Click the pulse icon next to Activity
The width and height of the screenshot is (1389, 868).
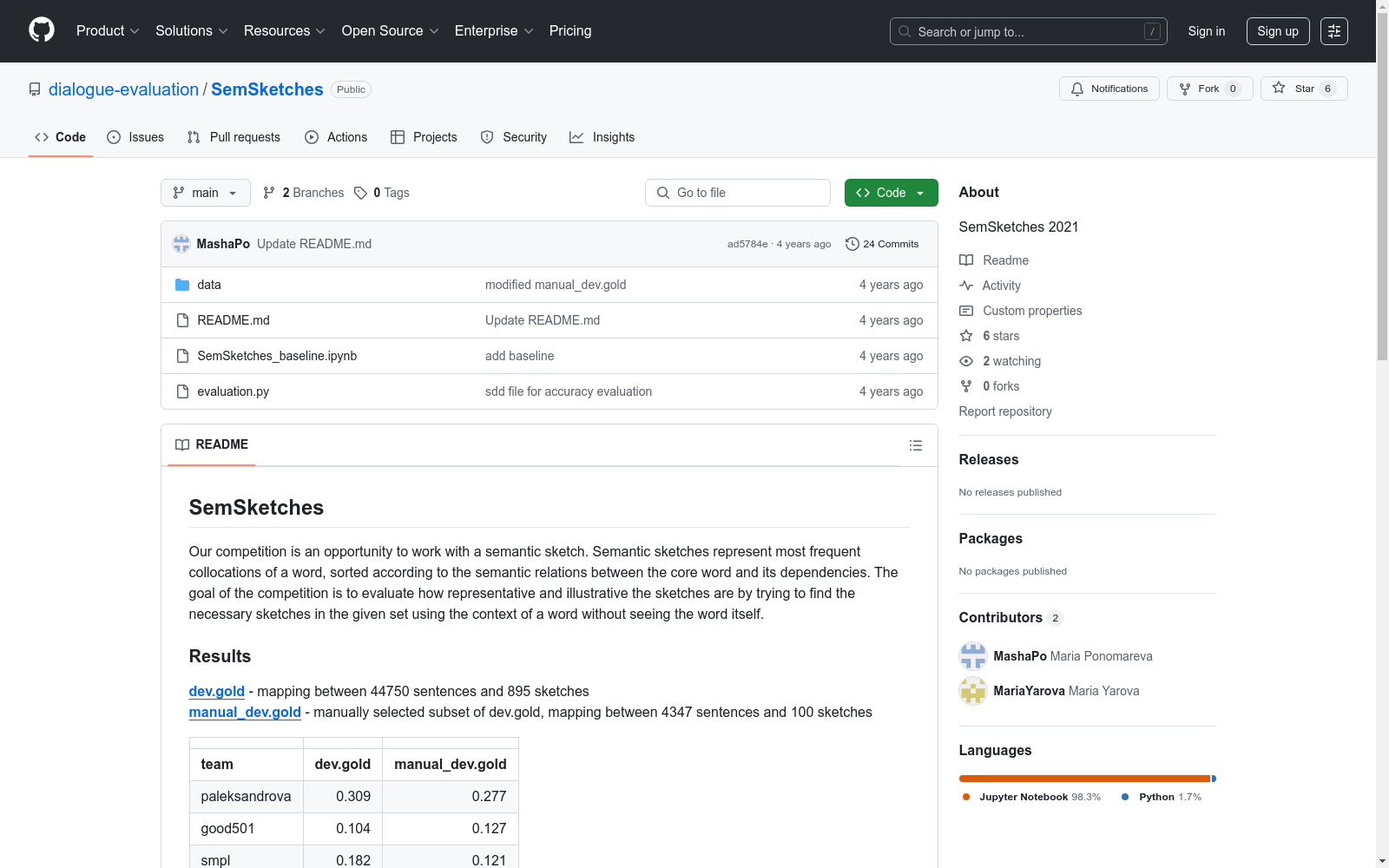966,286
